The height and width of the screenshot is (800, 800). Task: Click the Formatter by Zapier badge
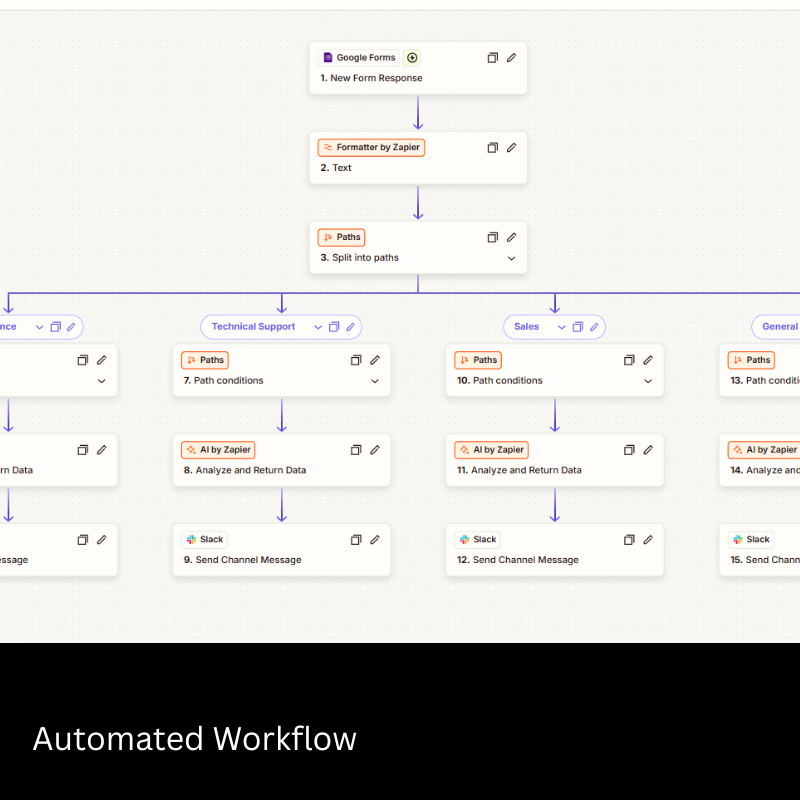(371, 147)
